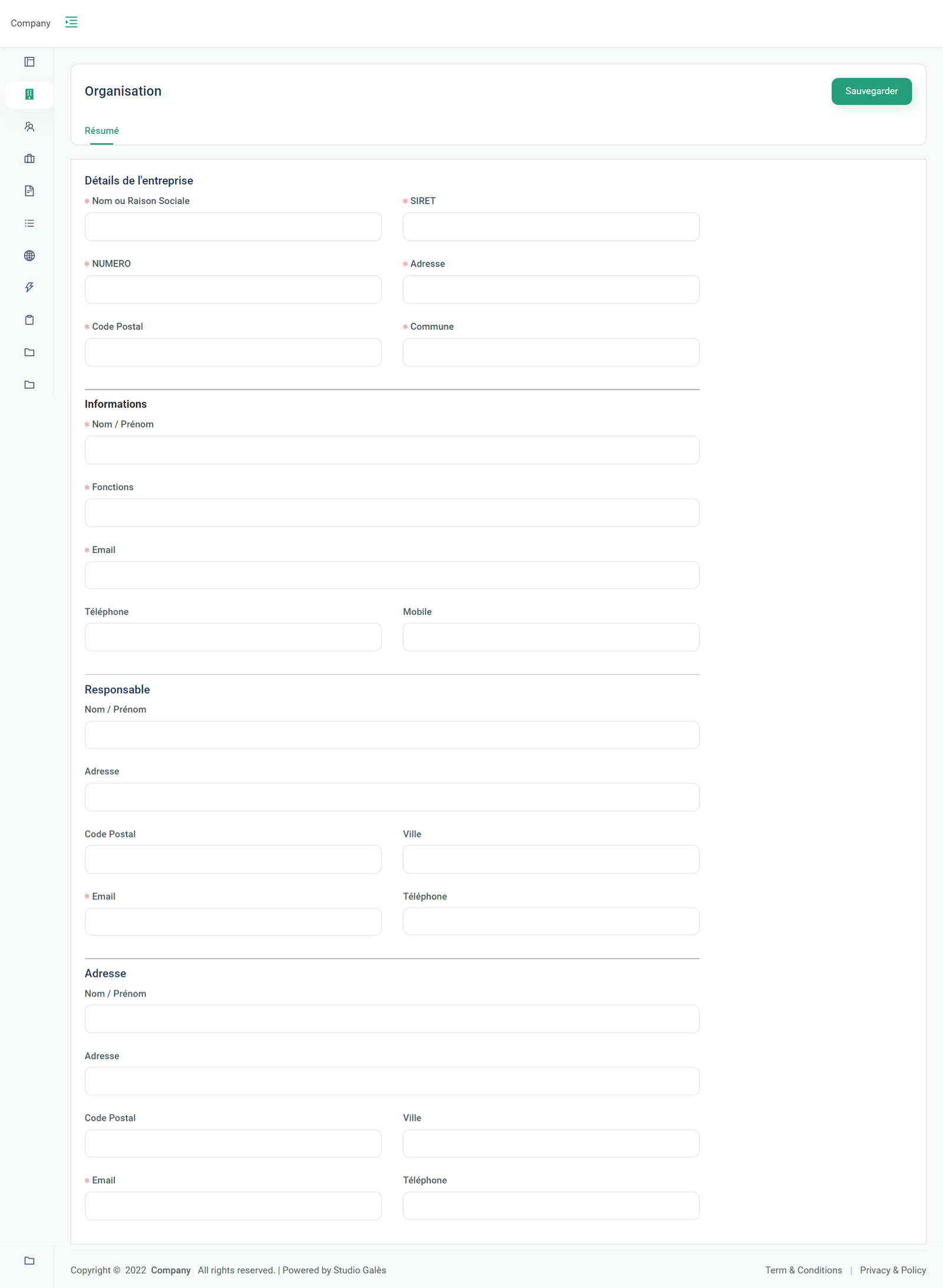Switch to the Résumé tab
This screenshot has width=943, height=1288.
[101, 131]
